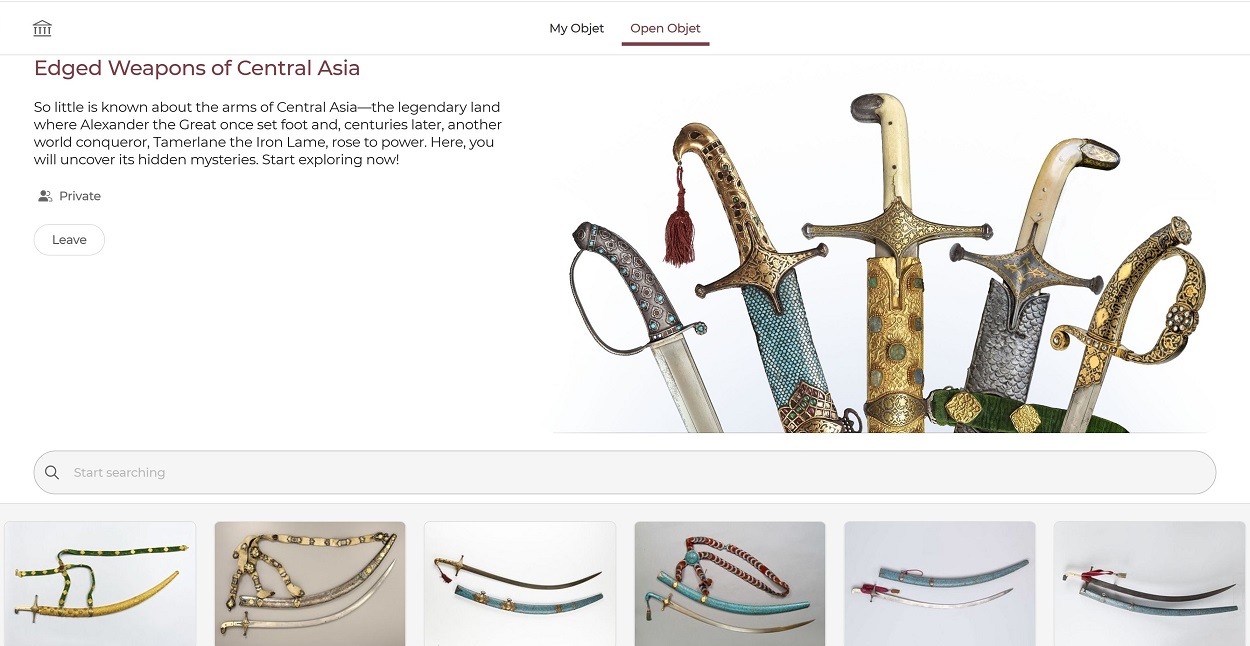Click the Edged Weapons of Central Asia title
1250x646 pixels.
coord(197,68)
